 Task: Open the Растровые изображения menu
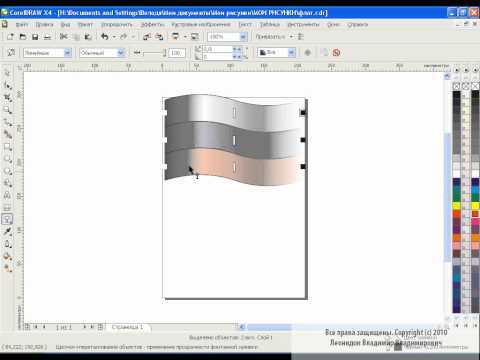click(201, 24)
